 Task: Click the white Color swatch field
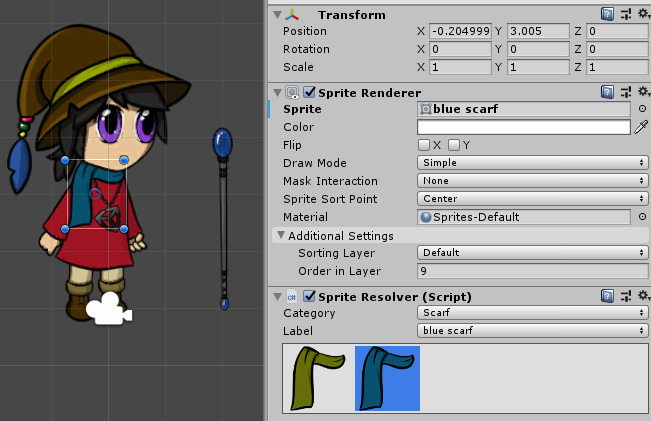click(x=523, y=127)
